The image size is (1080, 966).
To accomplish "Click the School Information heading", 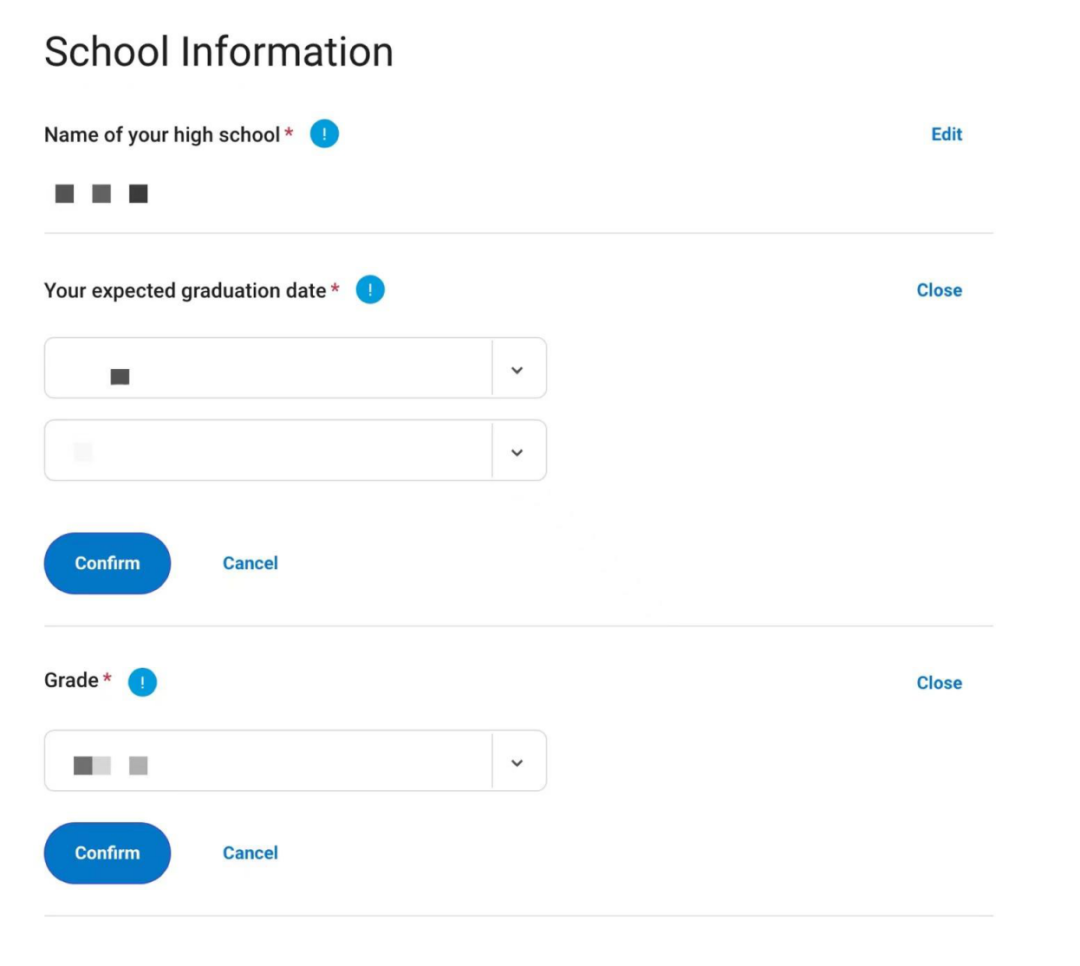I will pyautogui.click(x=219, y=52).
